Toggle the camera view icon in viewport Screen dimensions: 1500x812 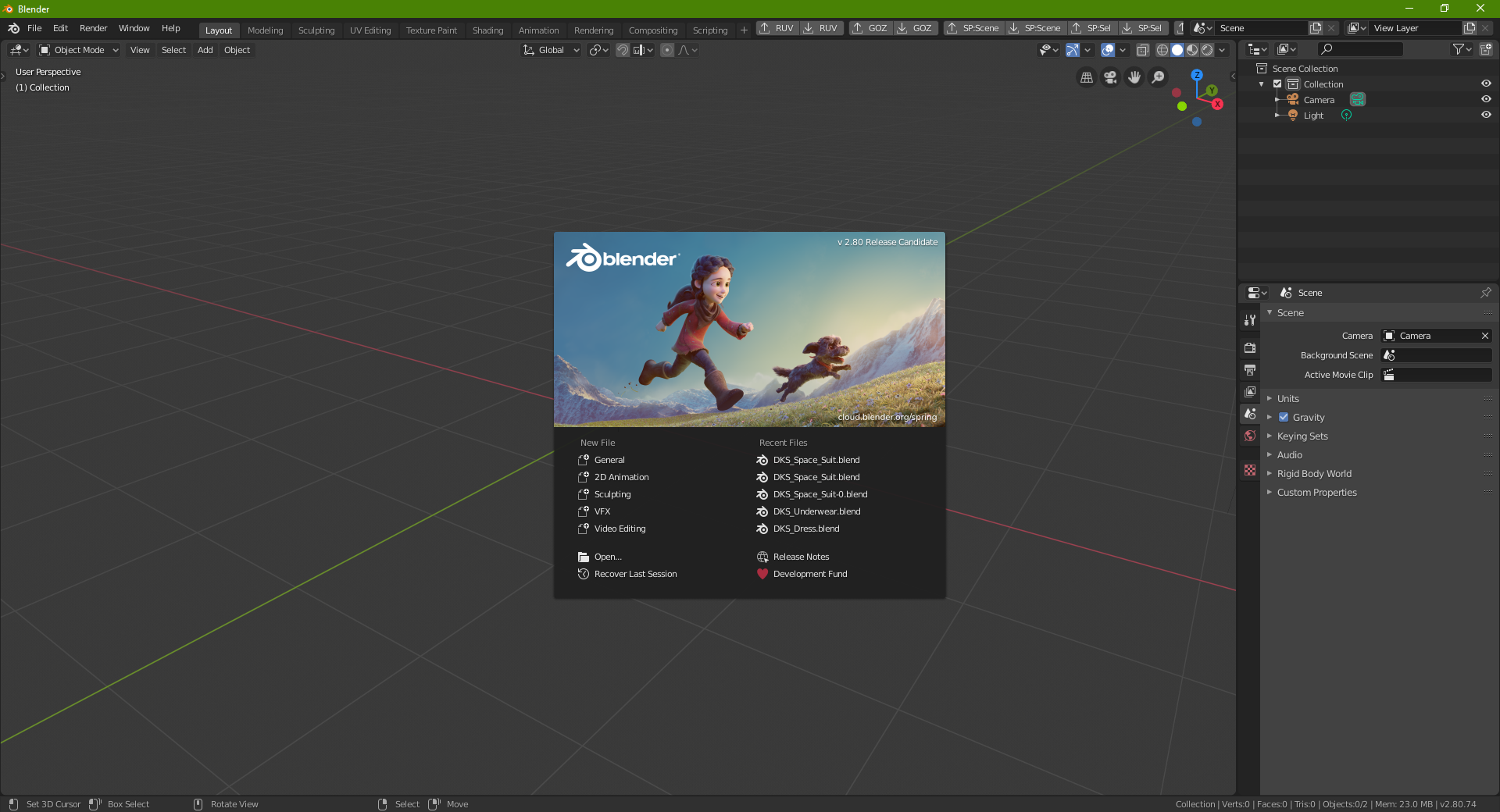click(x=1110, y=77)
